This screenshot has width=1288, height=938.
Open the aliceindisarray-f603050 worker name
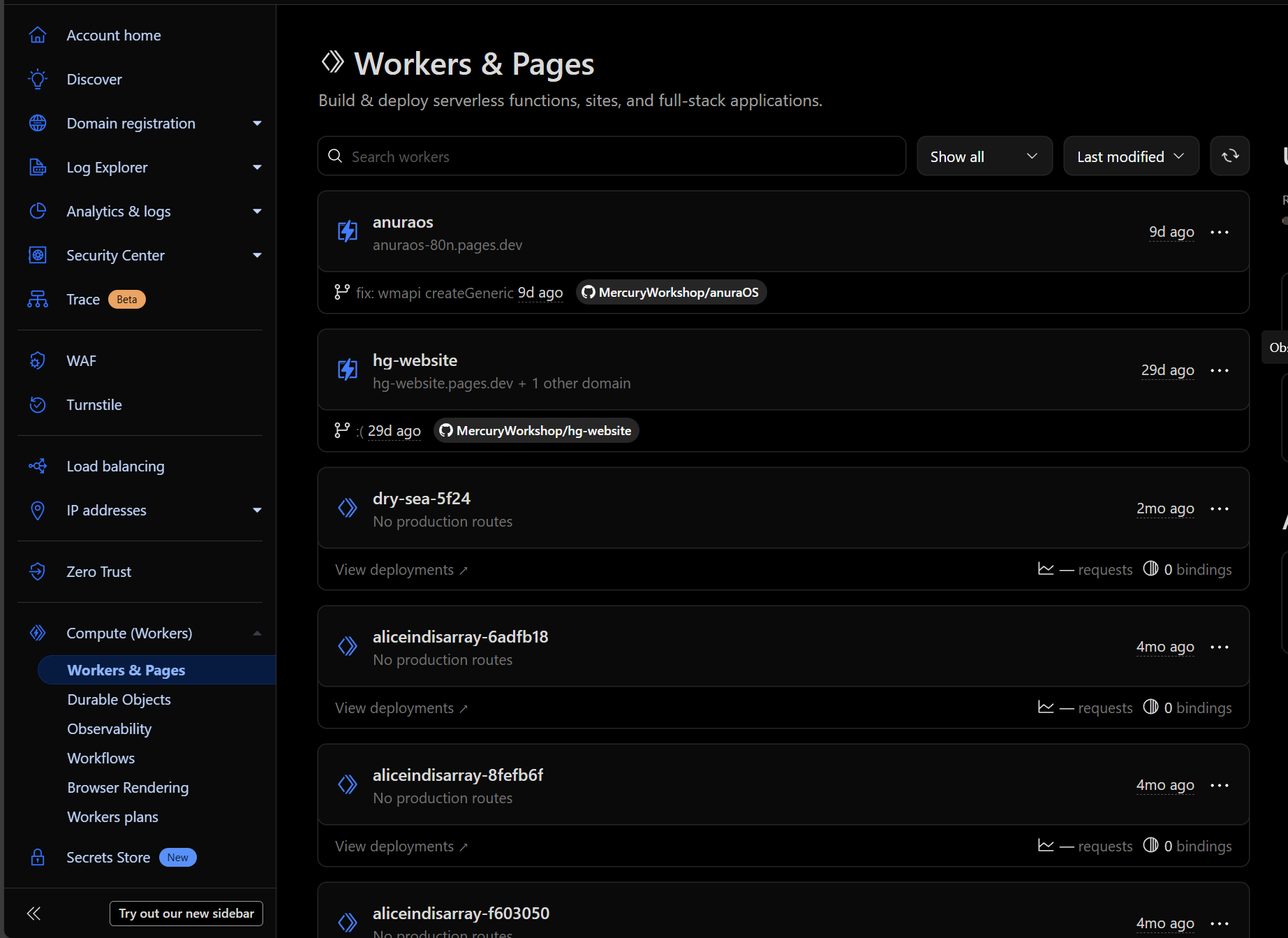(x=461, y=914)
